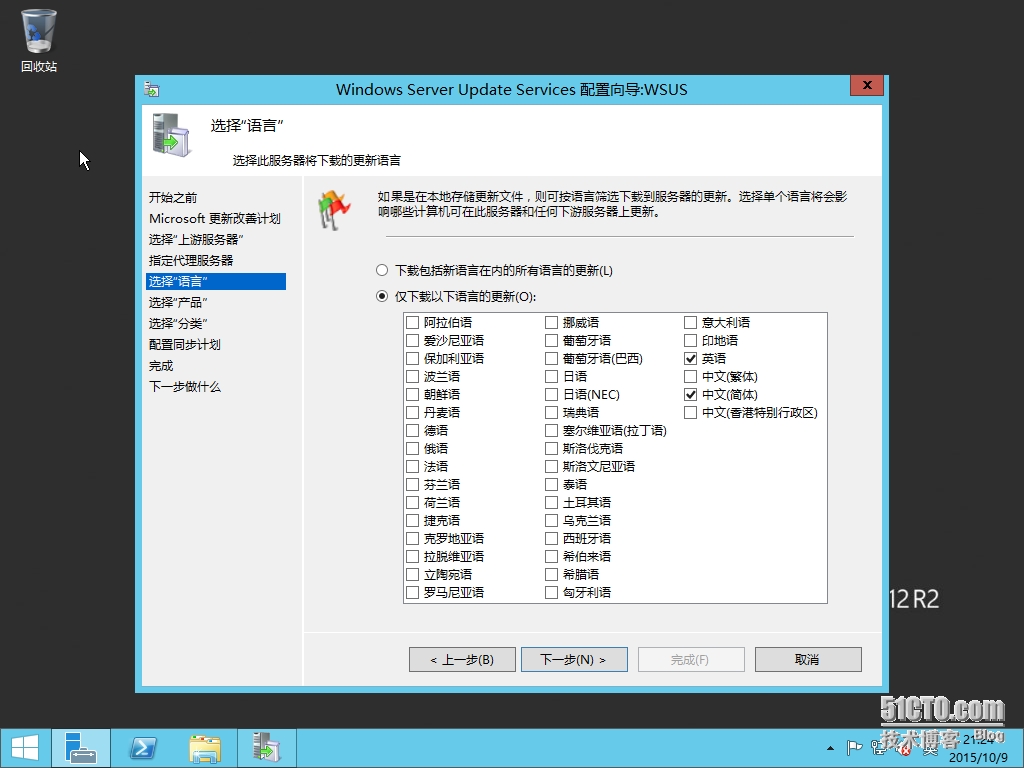Check the 希腊语 language box
1024x768 pixels.
(551, 574)
